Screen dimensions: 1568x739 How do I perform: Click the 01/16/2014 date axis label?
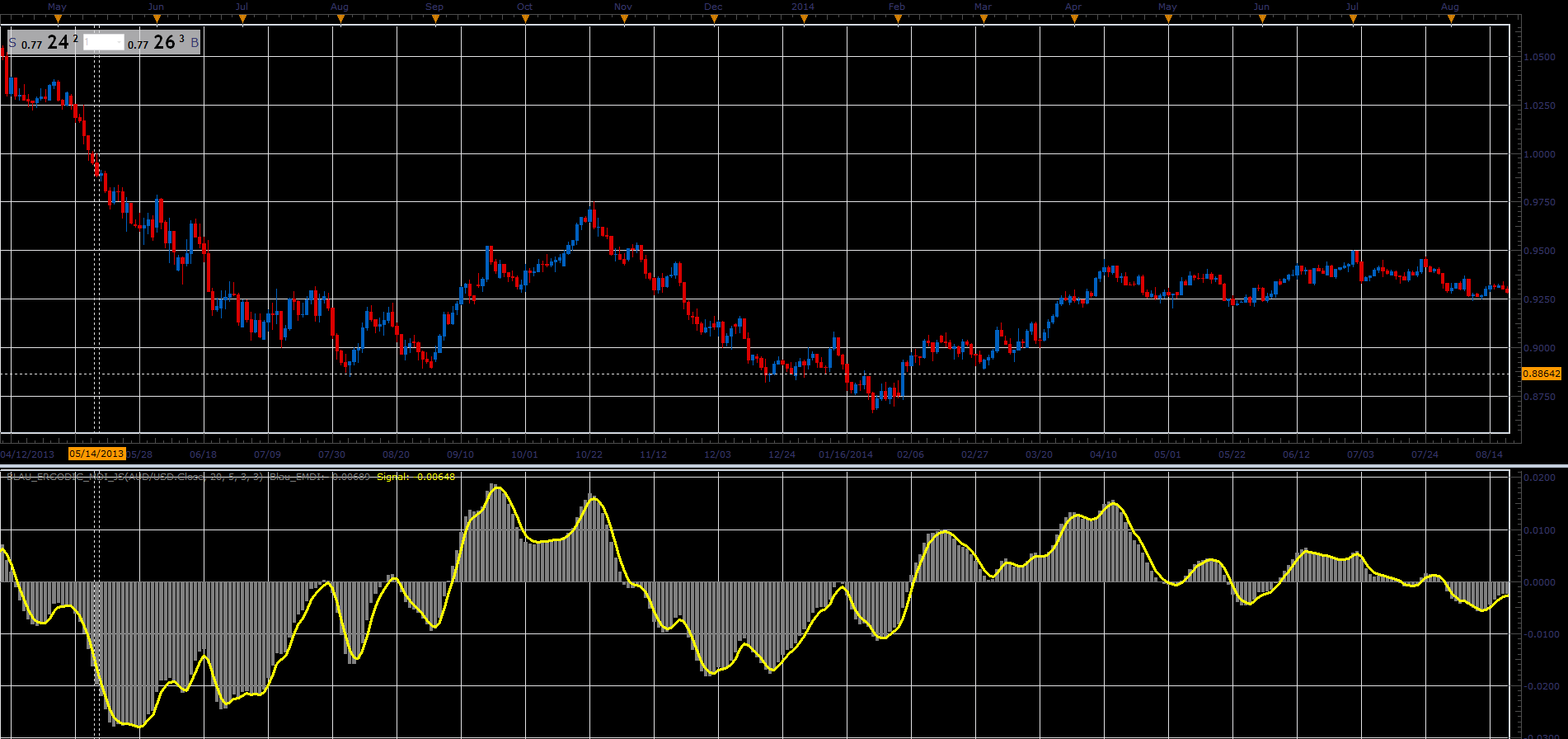tap(846, 454)
